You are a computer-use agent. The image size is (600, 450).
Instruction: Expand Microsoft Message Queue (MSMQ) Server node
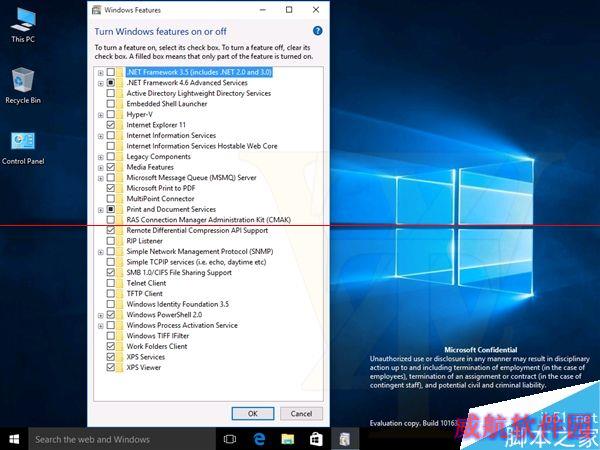point(100,178)
